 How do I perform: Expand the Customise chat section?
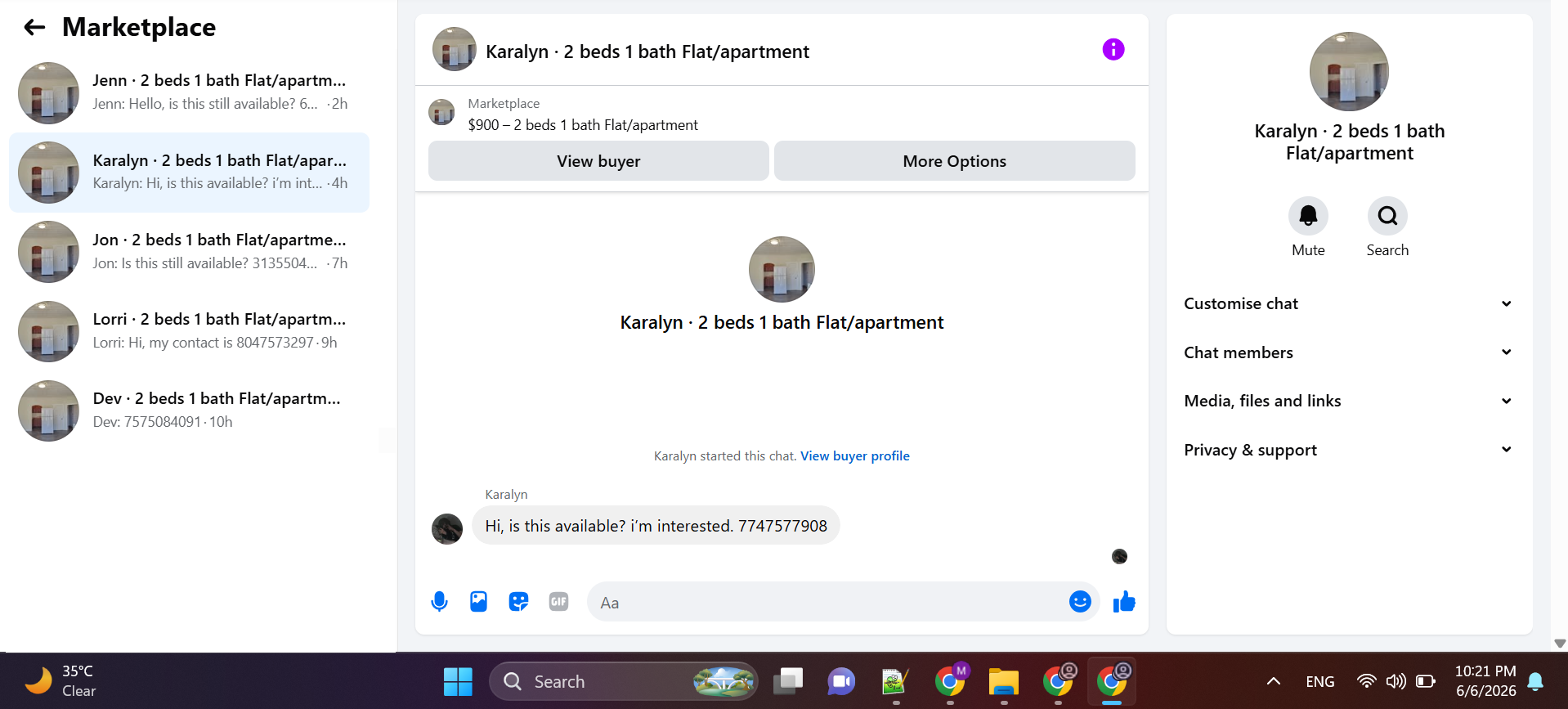click(x=1349, y=303)
